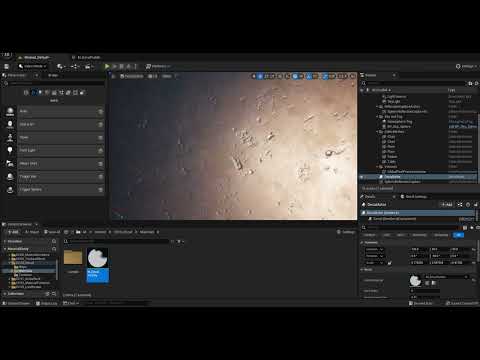Switch to the Minimal_Default level tab
The height and width of the screenshot is (360, 480).
coord(34,57)
